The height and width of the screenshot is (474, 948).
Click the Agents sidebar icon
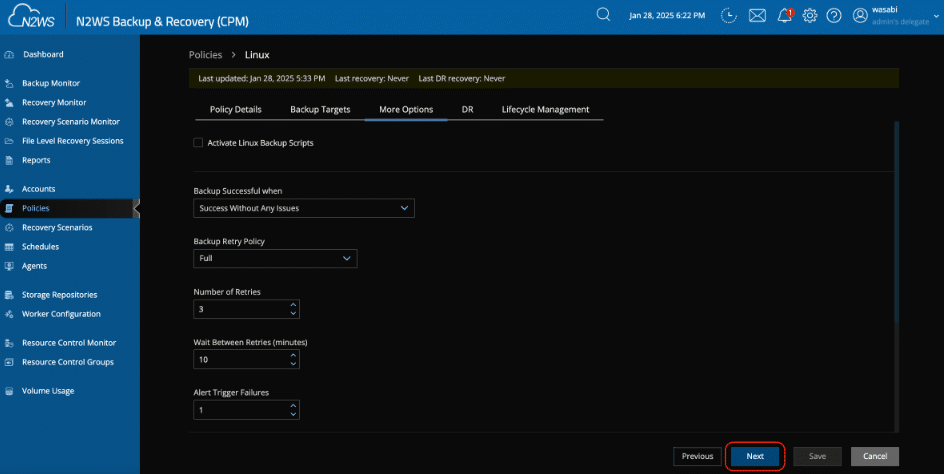(x=8, y=266)
